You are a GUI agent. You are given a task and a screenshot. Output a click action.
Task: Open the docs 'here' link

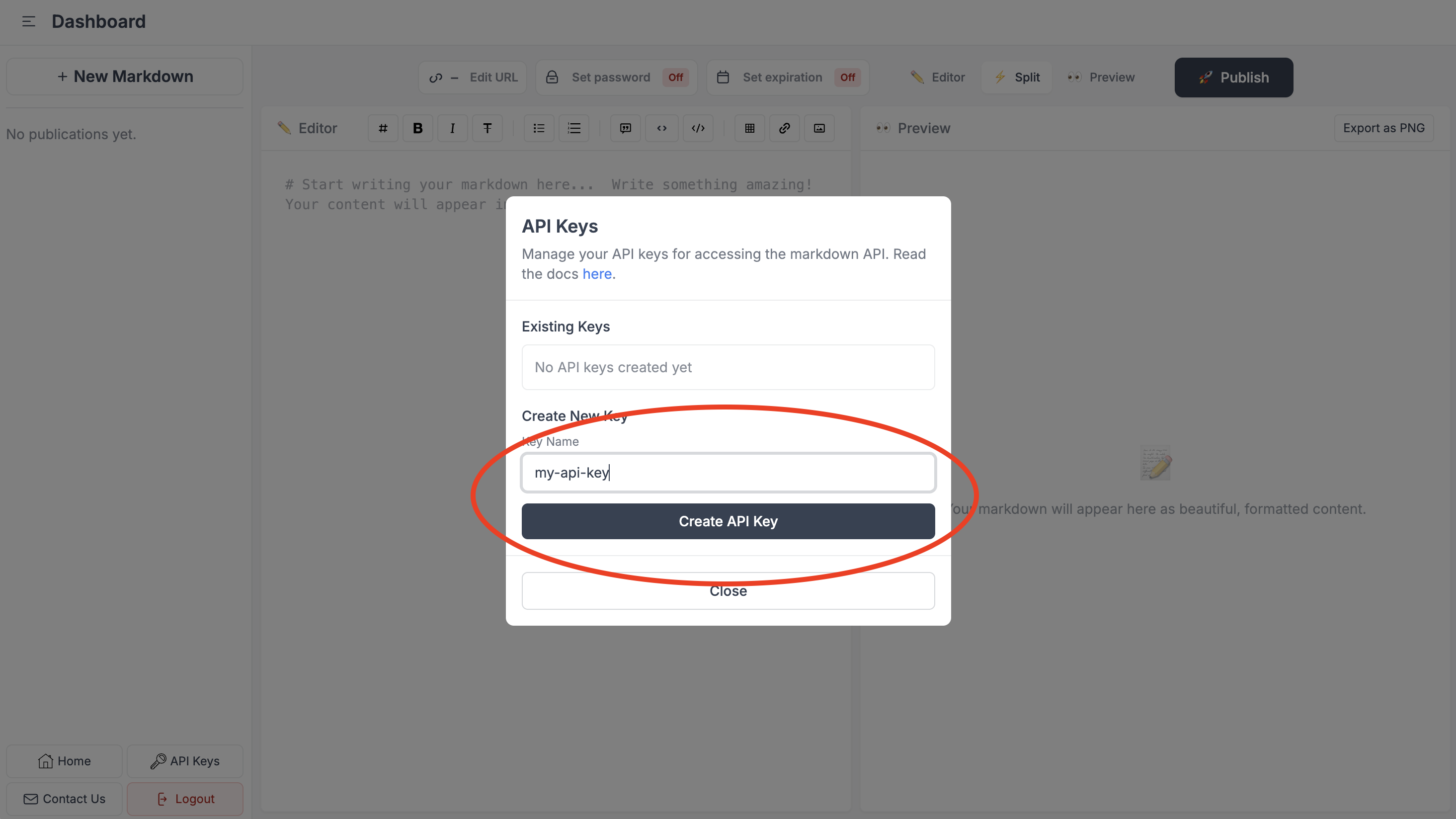(597, 274)
